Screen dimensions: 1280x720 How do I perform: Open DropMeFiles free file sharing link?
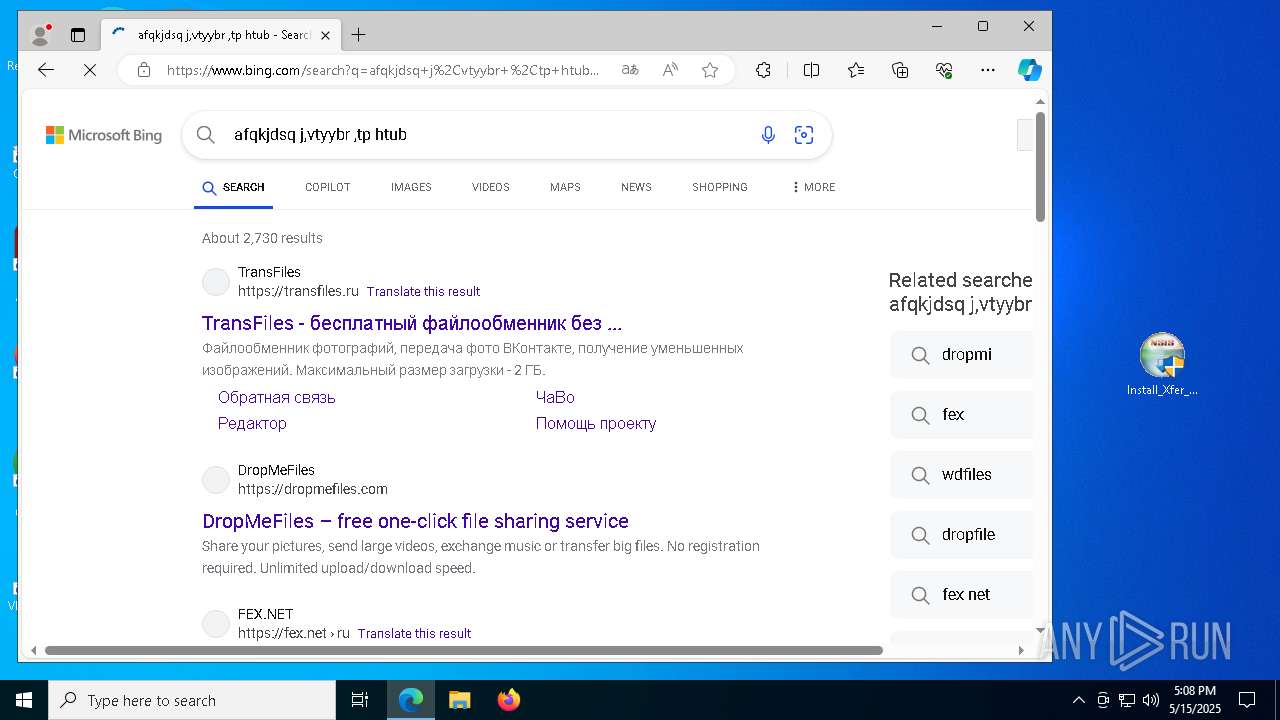[415, 521]
